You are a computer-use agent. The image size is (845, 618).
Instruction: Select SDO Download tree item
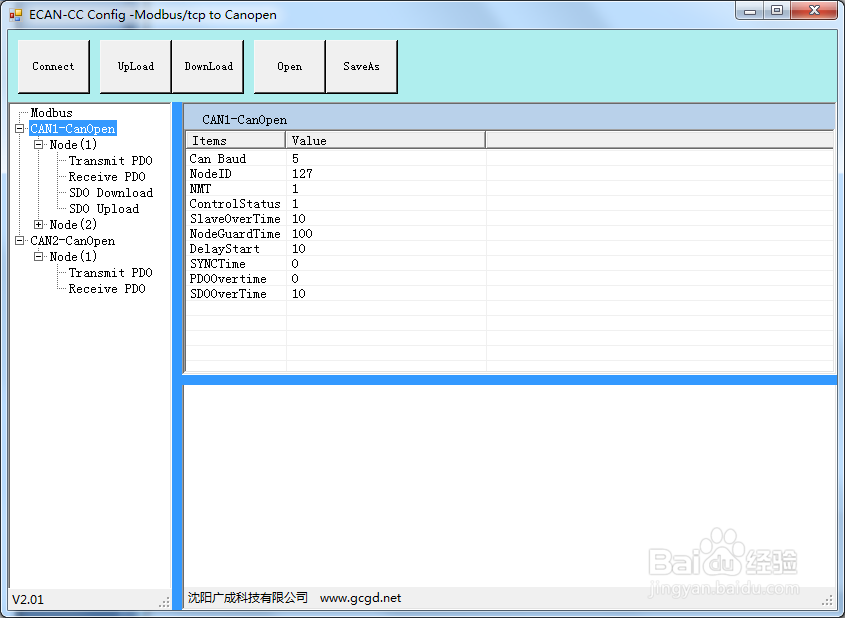coord(111,192)
